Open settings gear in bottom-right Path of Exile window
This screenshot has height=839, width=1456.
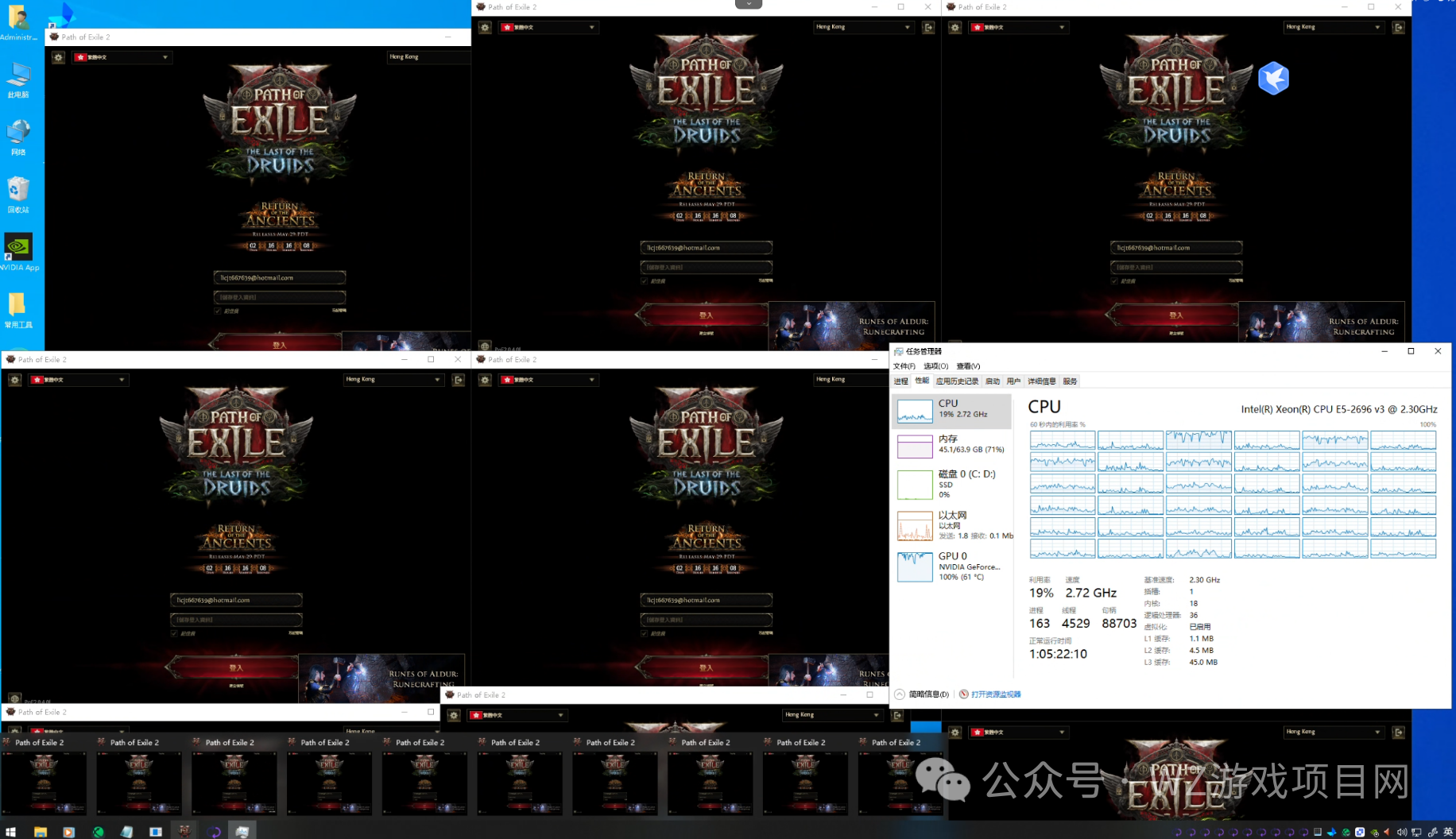pos(955,732)
